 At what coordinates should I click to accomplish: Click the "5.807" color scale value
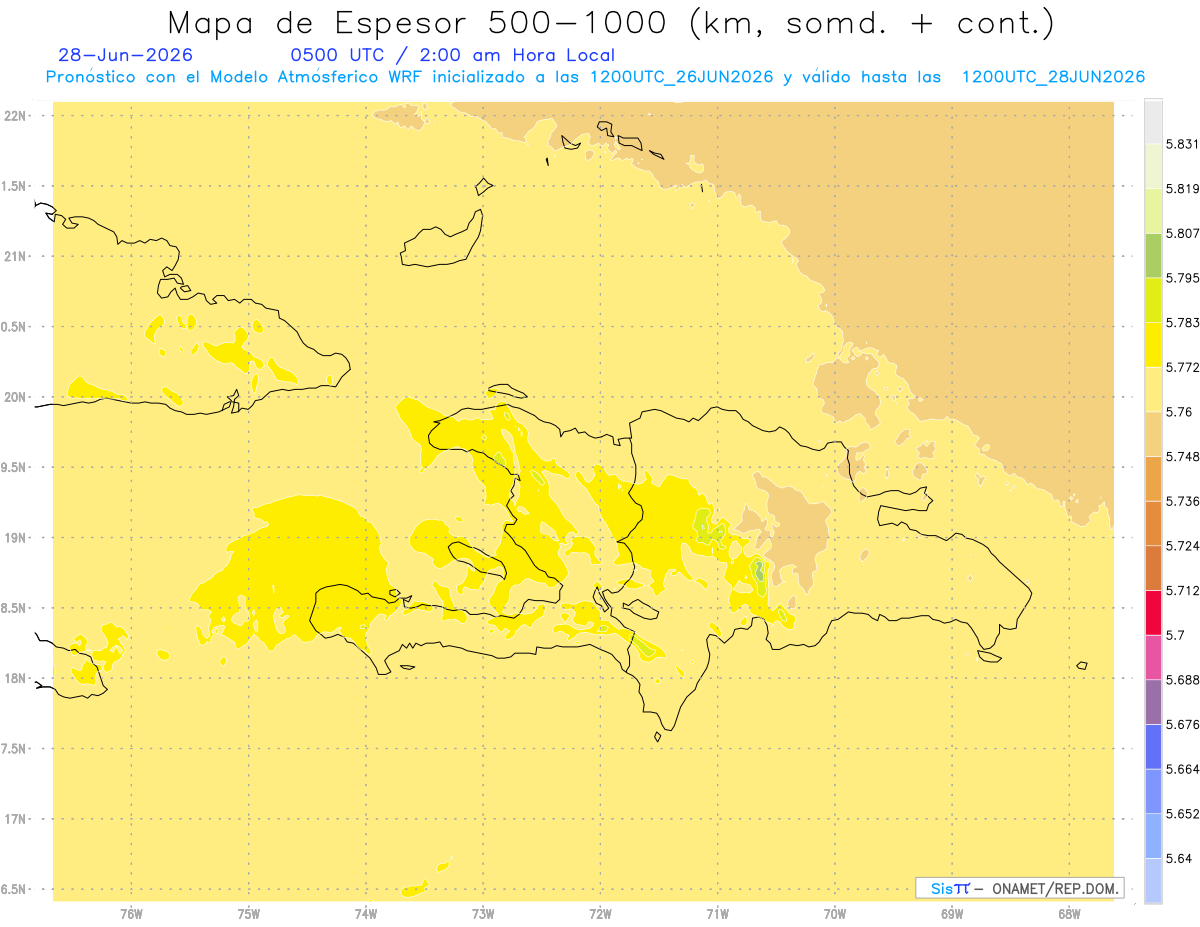click(1183, 233)
